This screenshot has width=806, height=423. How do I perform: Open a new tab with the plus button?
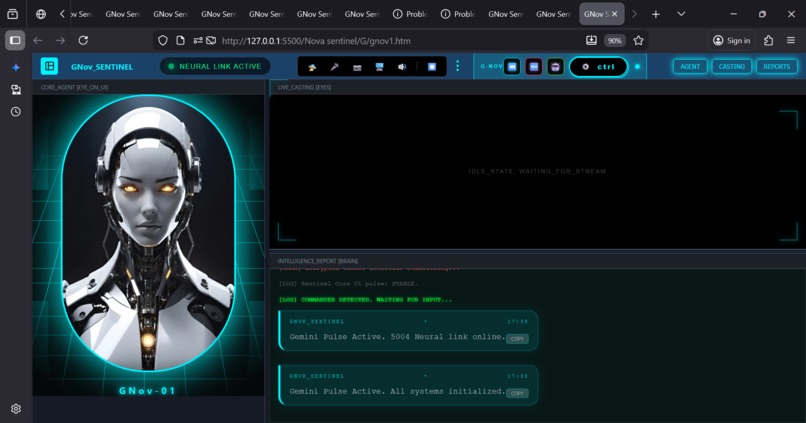655,14
